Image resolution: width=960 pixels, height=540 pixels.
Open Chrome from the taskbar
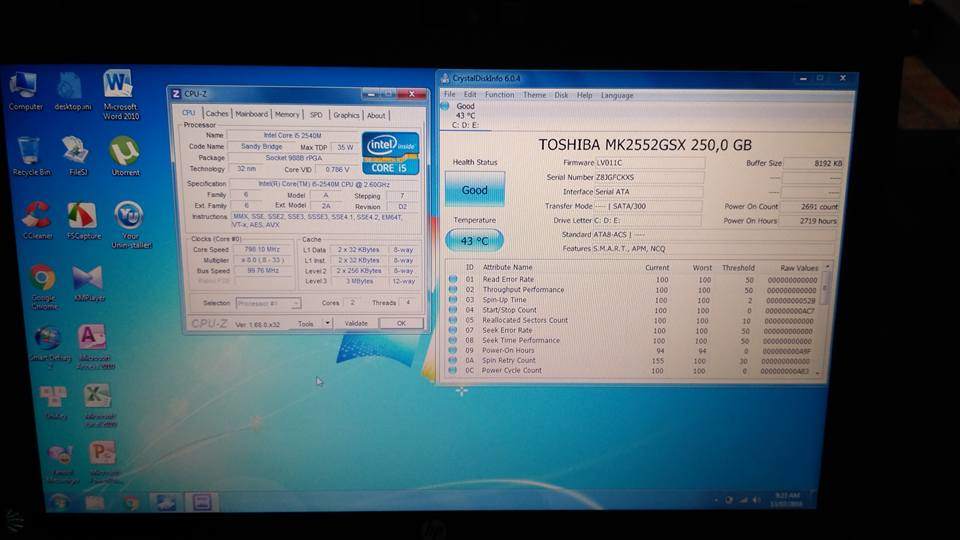click(x=130, y=503)
